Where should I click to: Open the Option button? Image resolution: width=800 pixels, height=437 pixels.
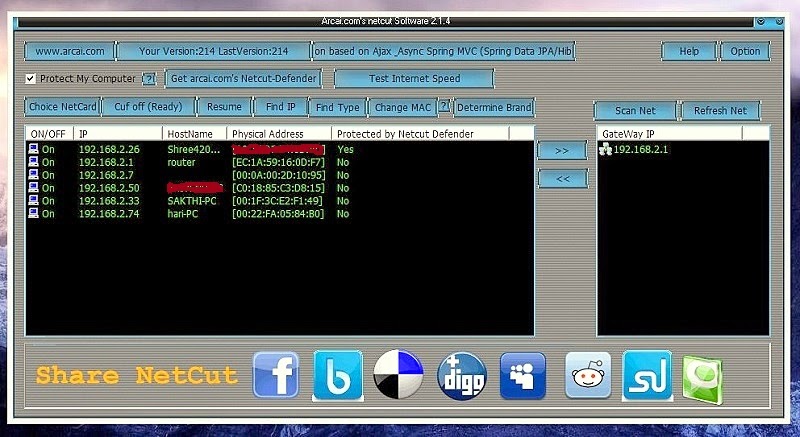coord(745,52)
